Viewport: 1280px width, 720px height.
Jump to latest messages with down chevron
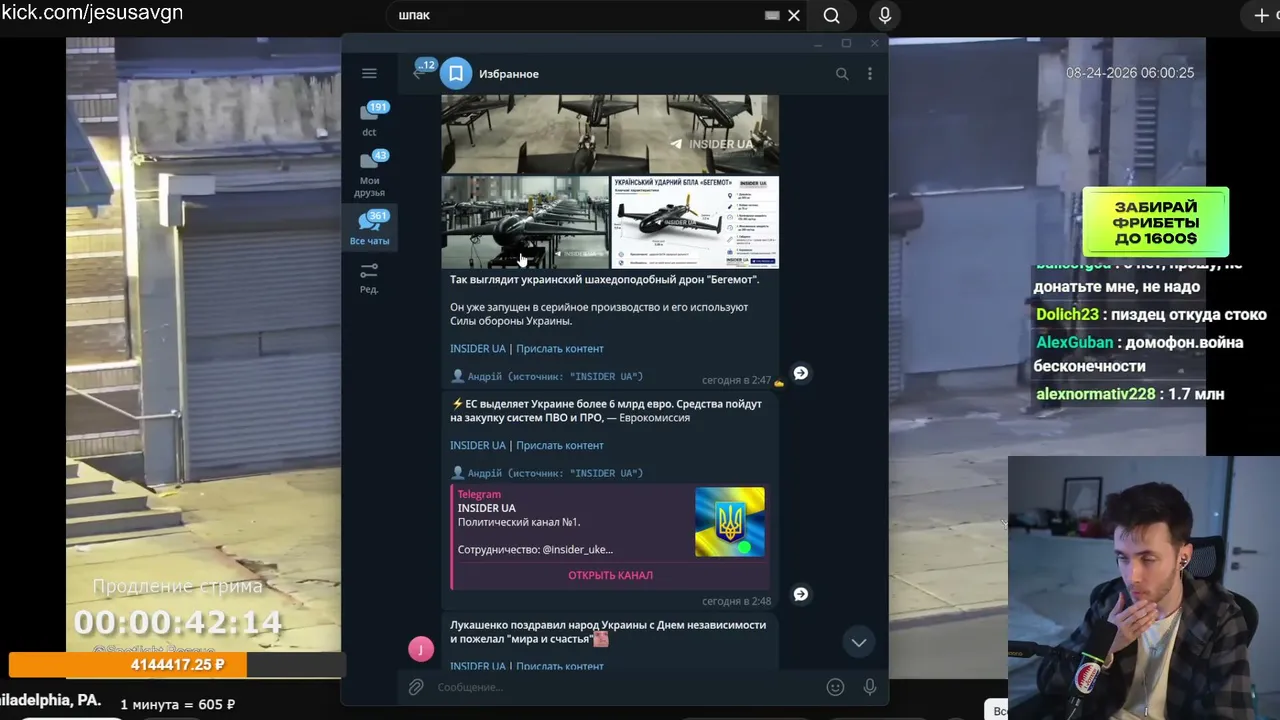[859, 642]
